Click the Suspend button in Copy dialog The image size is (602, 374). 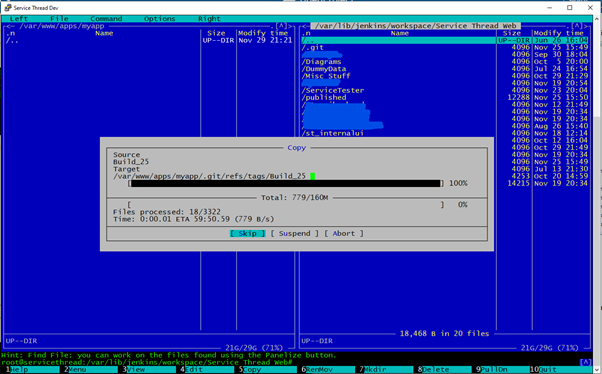click(x=294, y=233)
